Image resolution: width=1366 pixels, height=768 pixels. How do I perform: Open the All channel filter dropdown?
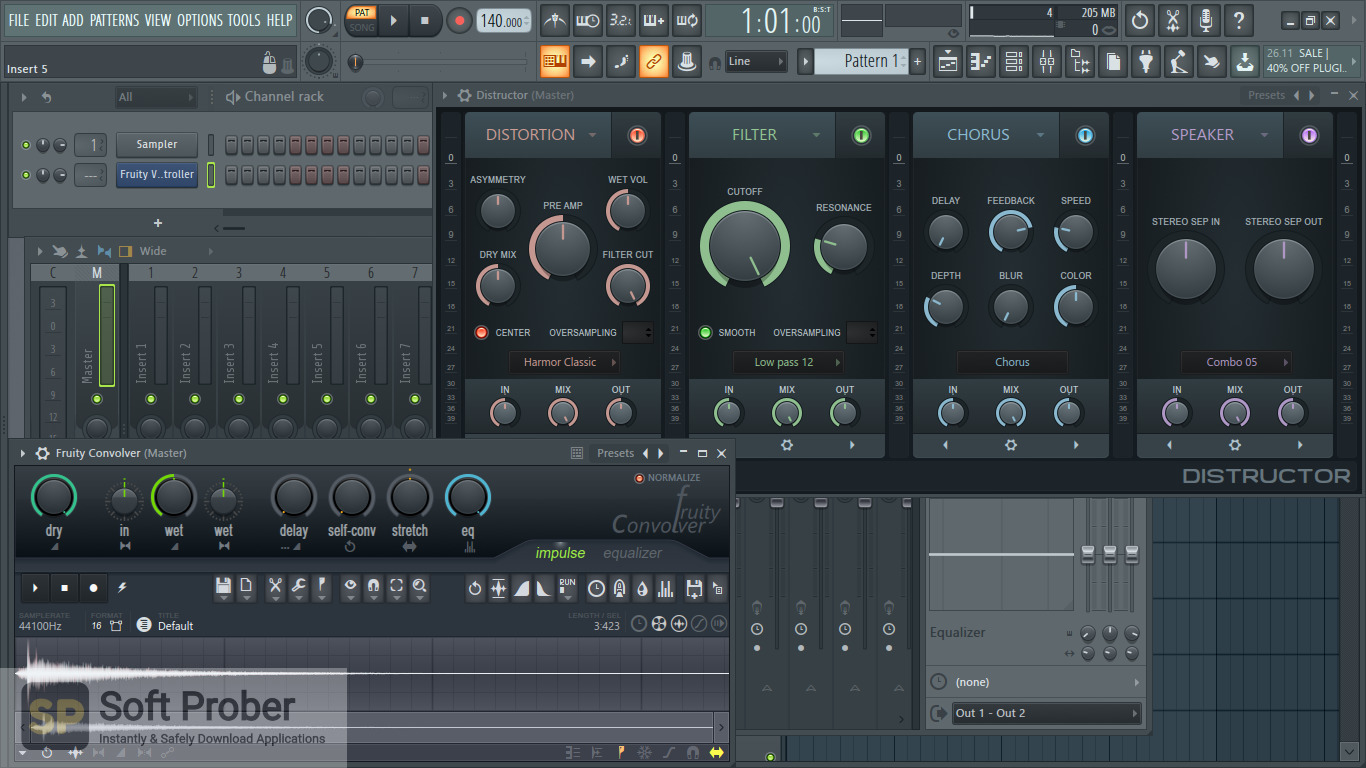(x=155, y=97)
